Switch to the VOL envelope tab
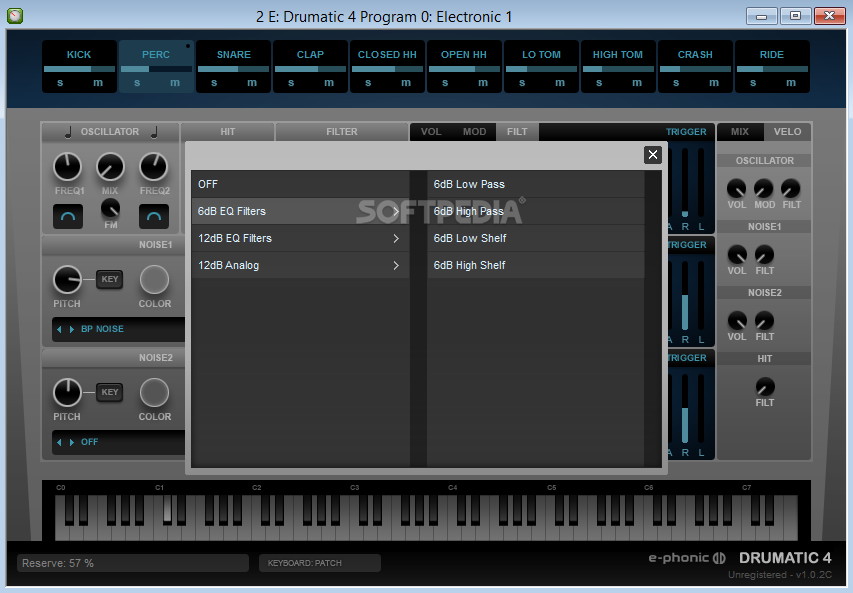The width and height of the screenshot is (853, 593). click(x=431, y=132)
